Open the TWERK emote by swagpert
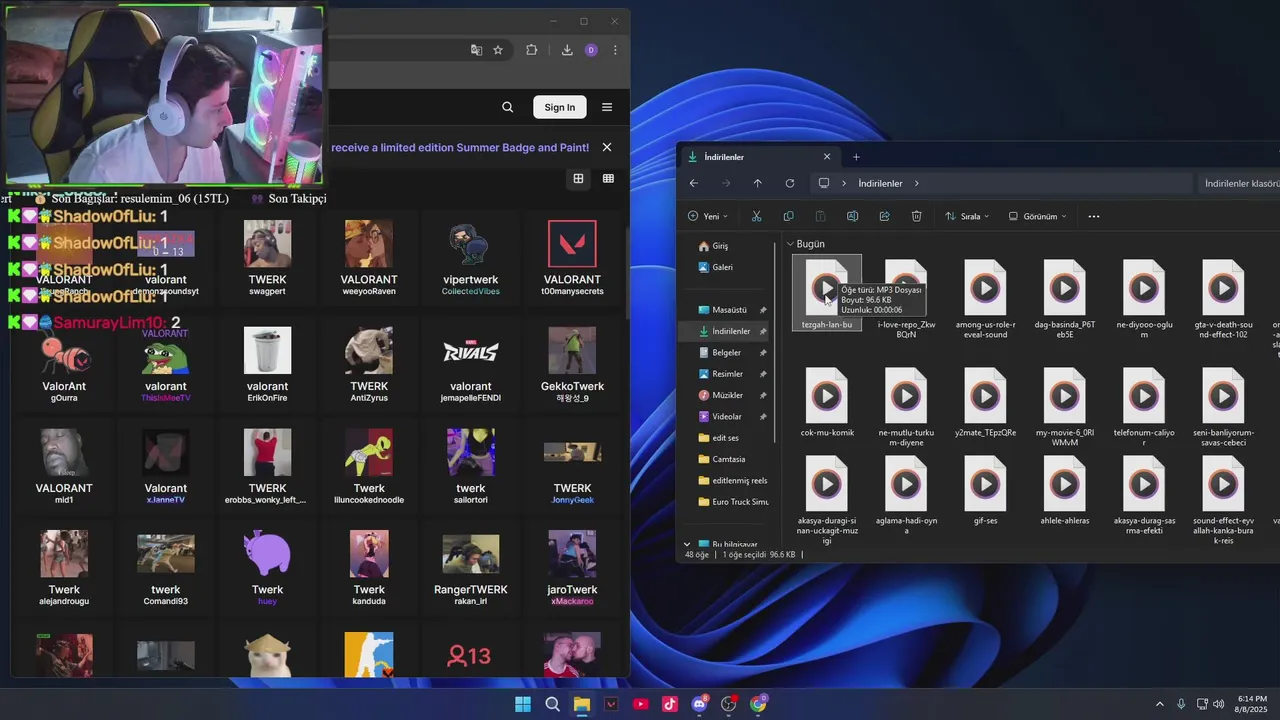The height and width of the screenshot is (720, 1280). point(267,258)
